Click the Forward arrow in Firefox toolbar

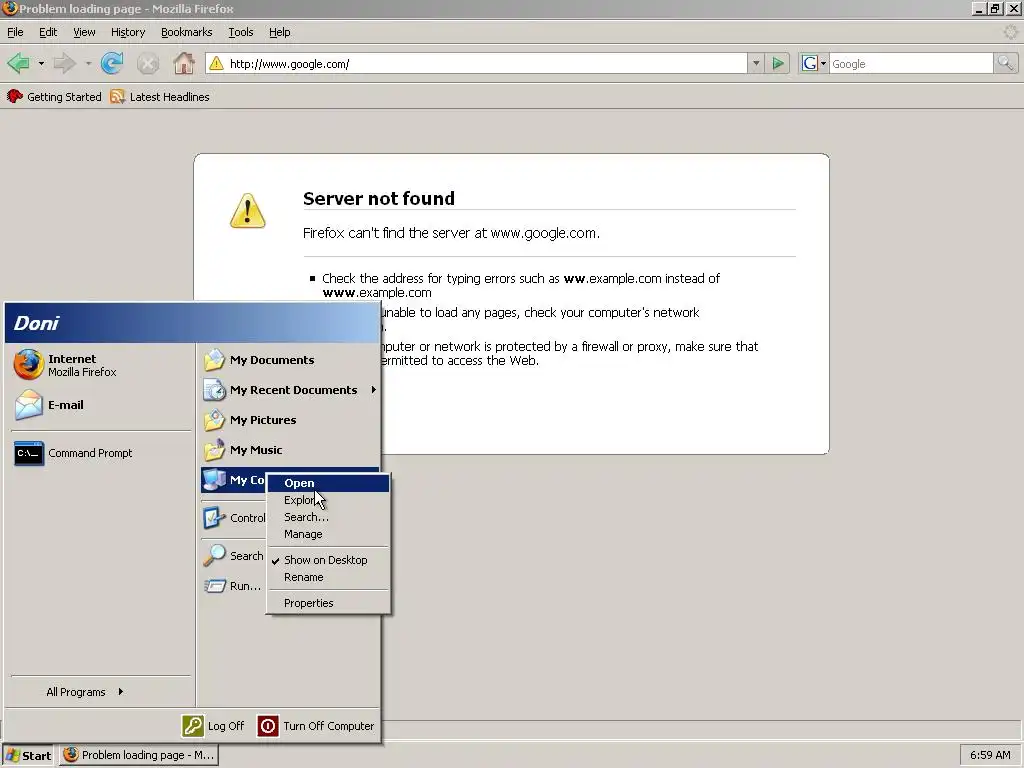(64, 63)
